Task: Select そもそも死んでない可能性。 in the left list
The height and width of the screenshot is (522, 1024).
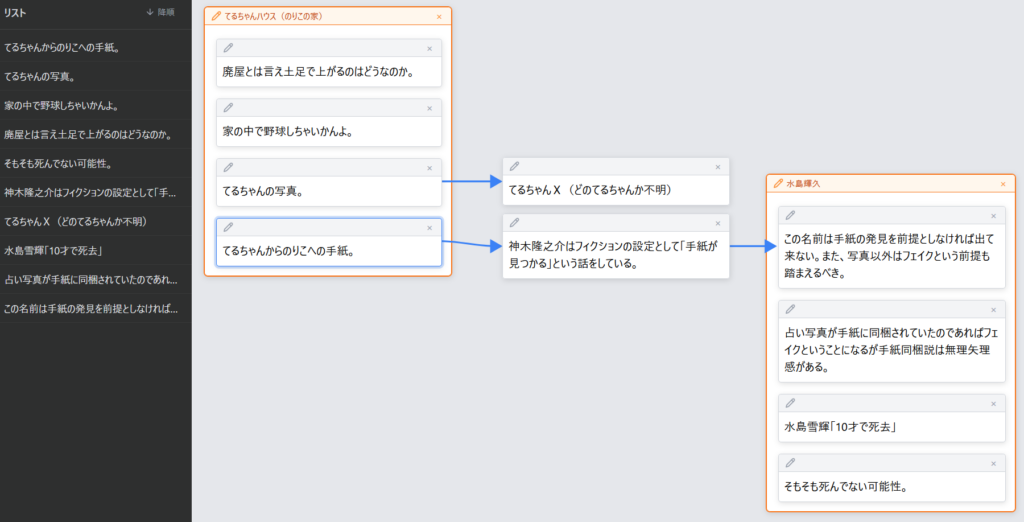Action: pyautogui.click(x=57, y=163)
